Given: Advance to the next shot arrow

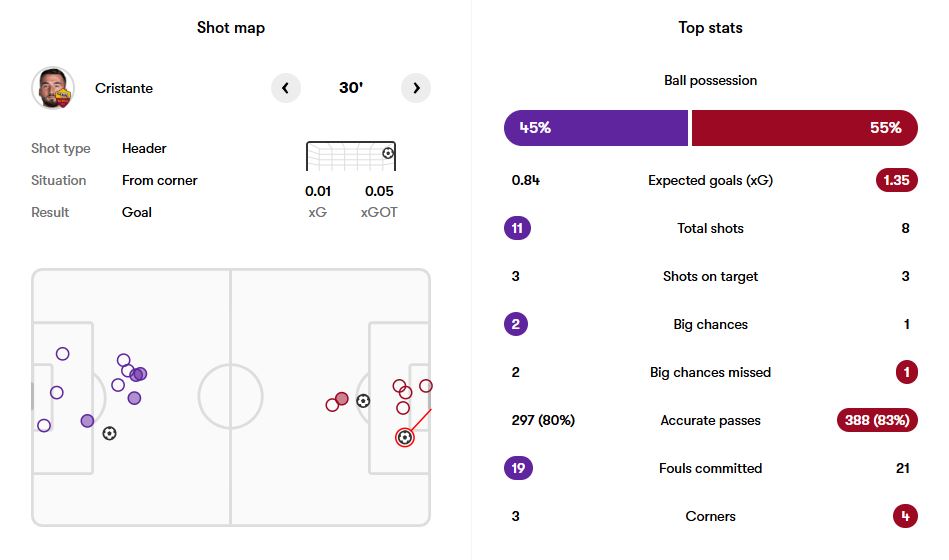Looking at the screenshot, I should click(x=416, y=88).
